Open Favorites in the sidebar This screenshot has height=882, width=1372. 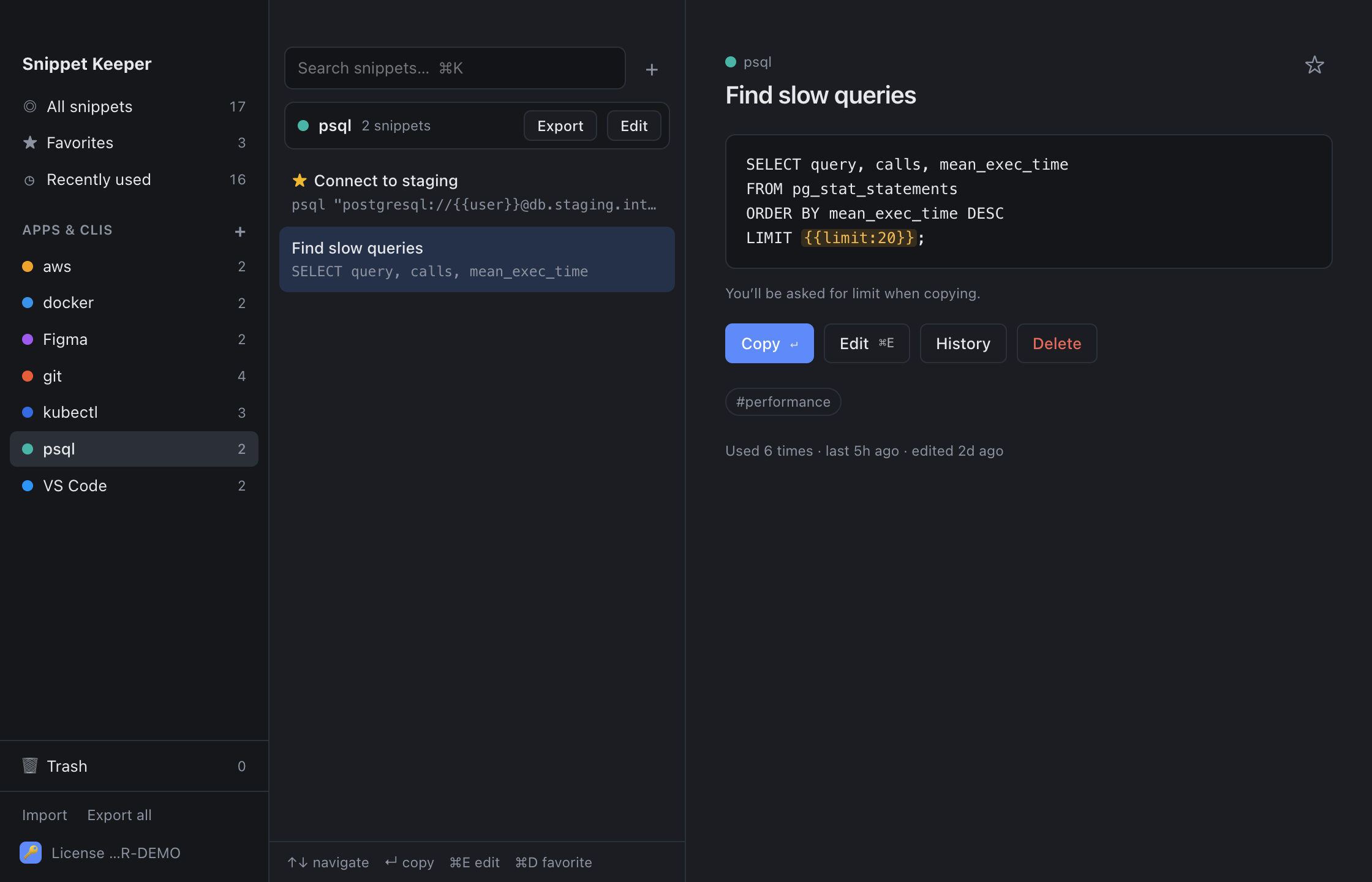pos(134,143)
